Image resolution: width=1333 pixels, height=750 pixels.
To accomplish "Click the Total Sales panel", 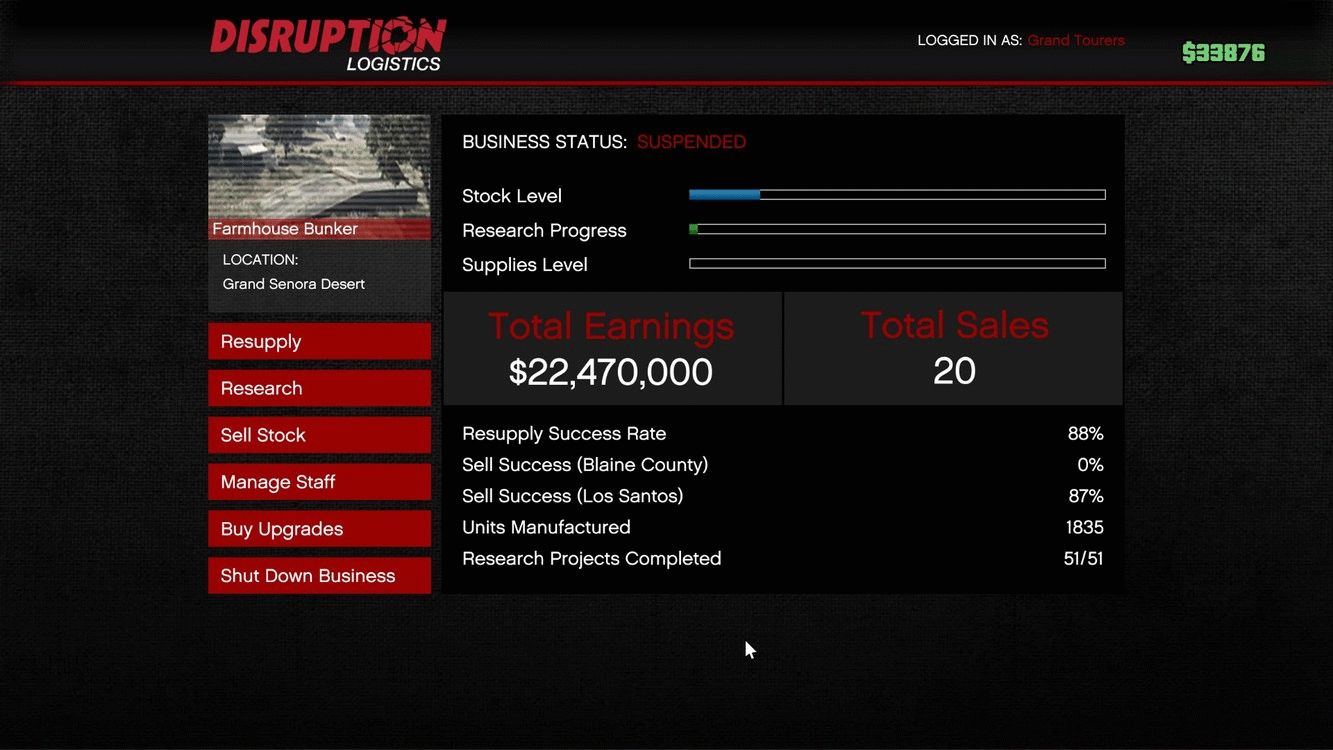I will 954,349.
